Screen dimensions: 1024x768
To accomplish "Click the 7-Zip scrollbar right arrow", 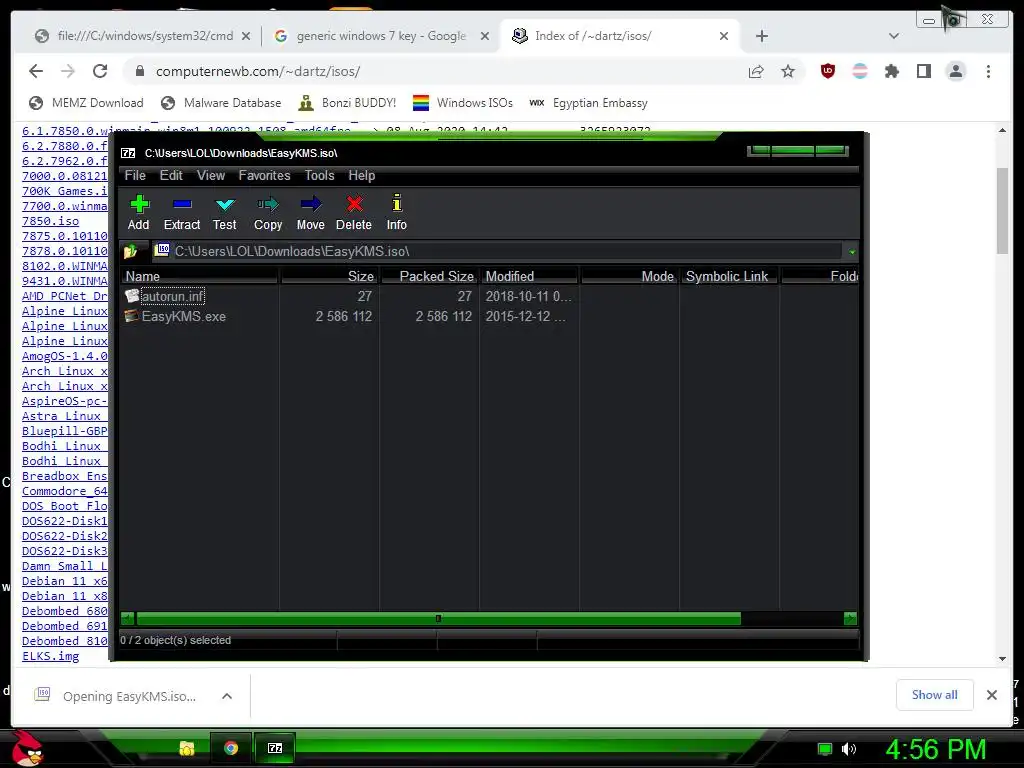I will (x=850, y=618).
